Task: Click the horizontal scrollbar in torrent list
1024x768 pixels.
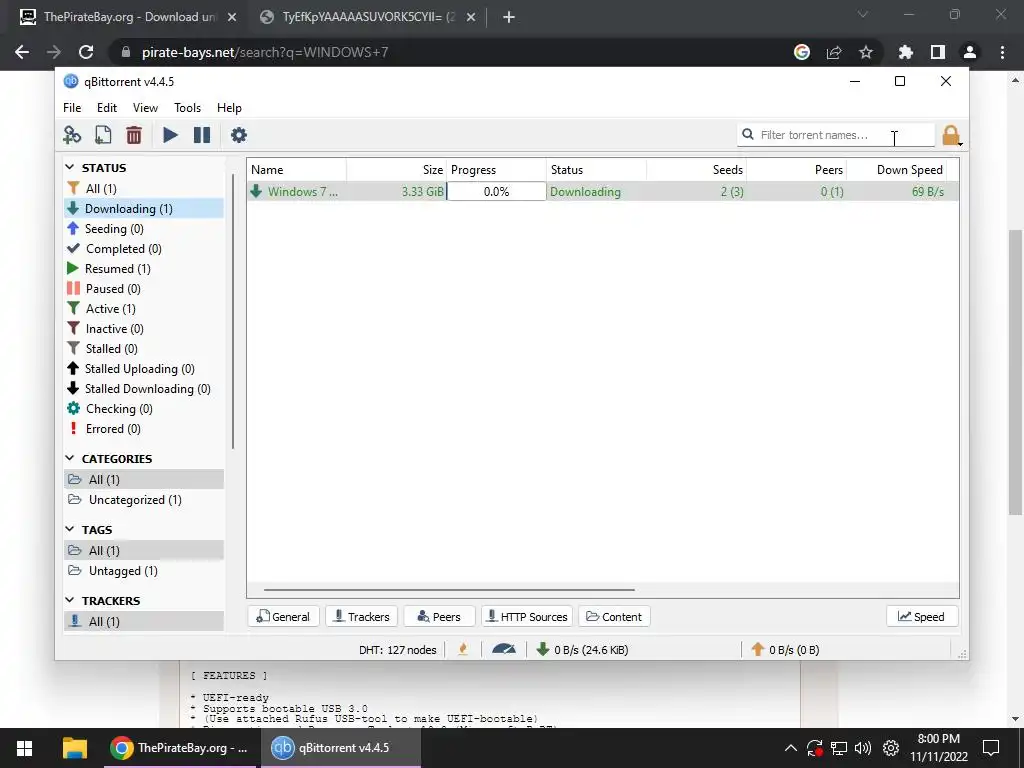Action: pyautogui.click(x=449, y=590)
